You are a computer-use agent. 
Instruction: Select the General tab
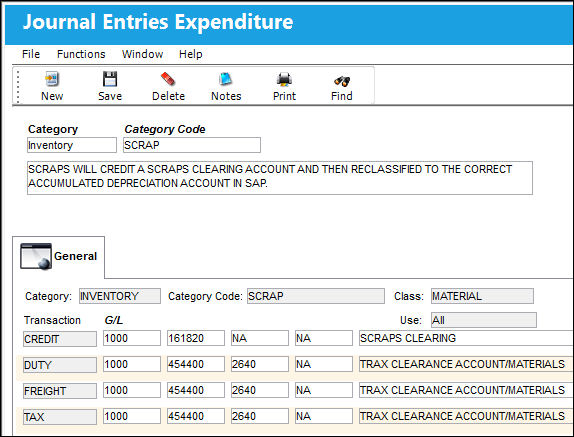[59, 257]
